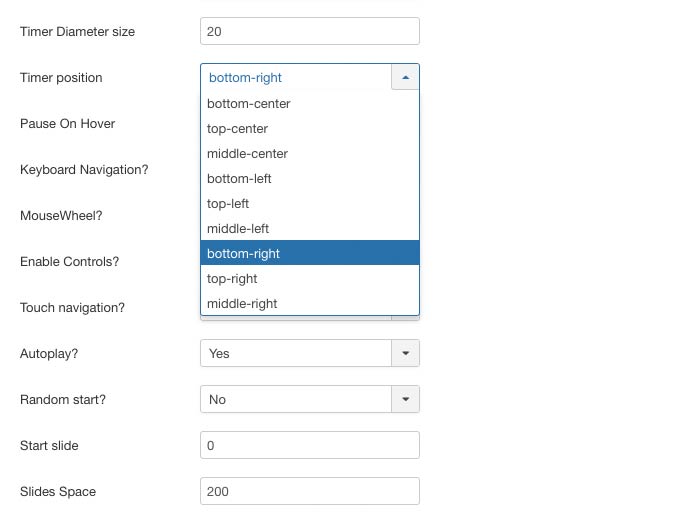Focus the Slides Space input field
The height and width of the screenshot is (525, 700).
tap(309, 491)
